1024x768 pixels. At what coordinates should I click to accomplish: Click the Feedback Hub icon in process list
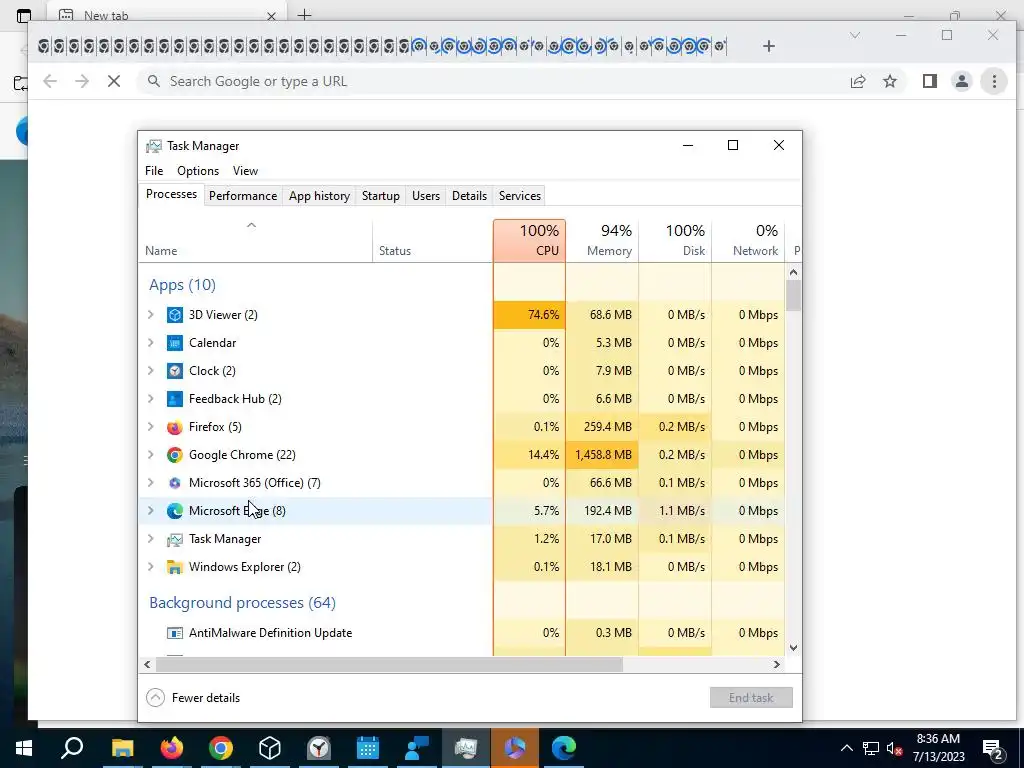click(x=174, y=399)
